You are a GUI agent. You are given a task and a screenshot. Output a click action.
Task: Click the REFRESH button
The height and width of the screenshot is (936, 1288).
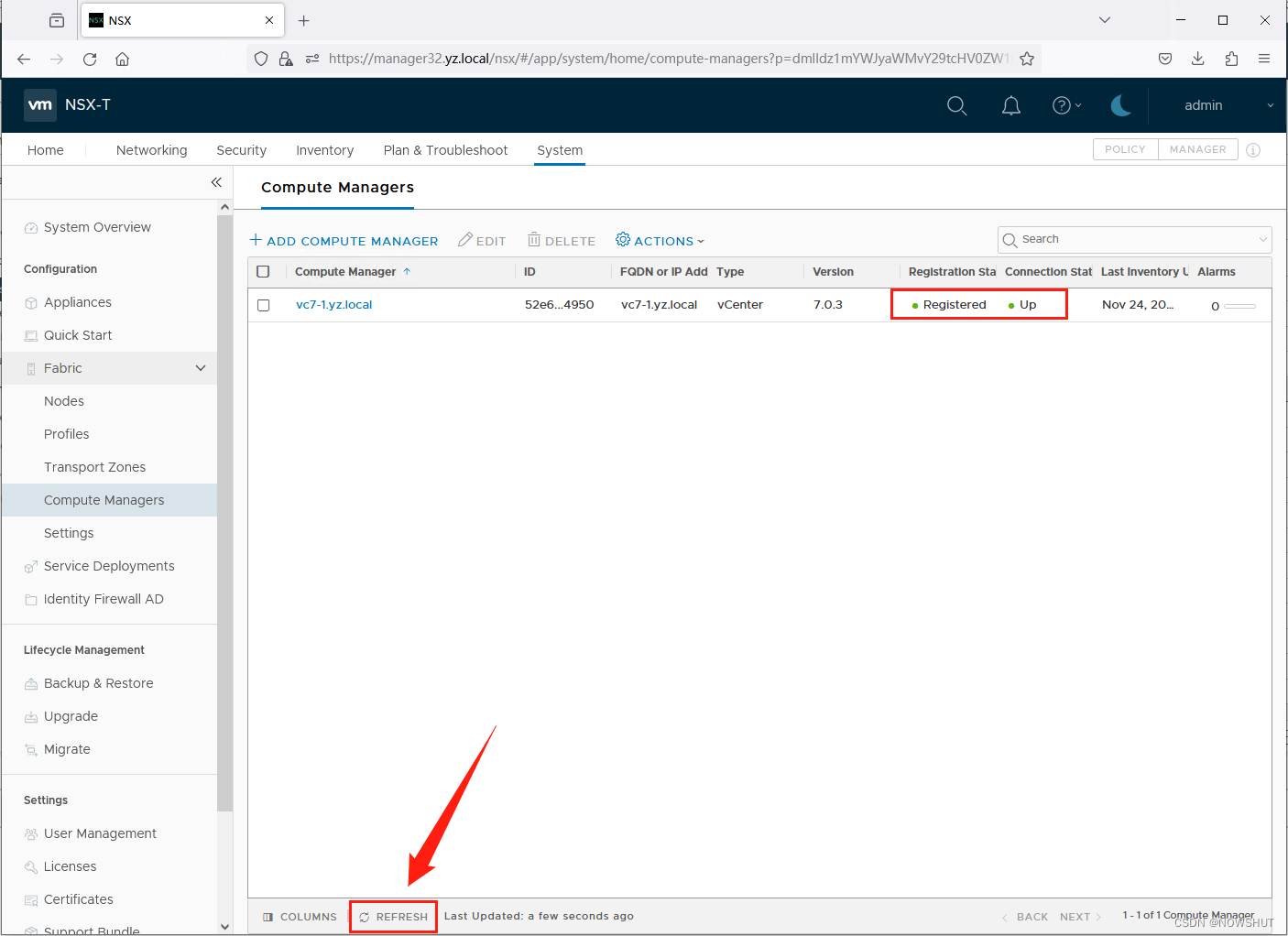click(x=393, y=917)
